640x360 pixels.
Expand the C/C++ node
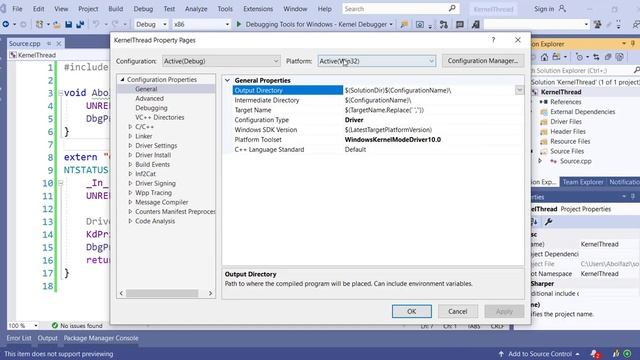click(x=130, y=127)
